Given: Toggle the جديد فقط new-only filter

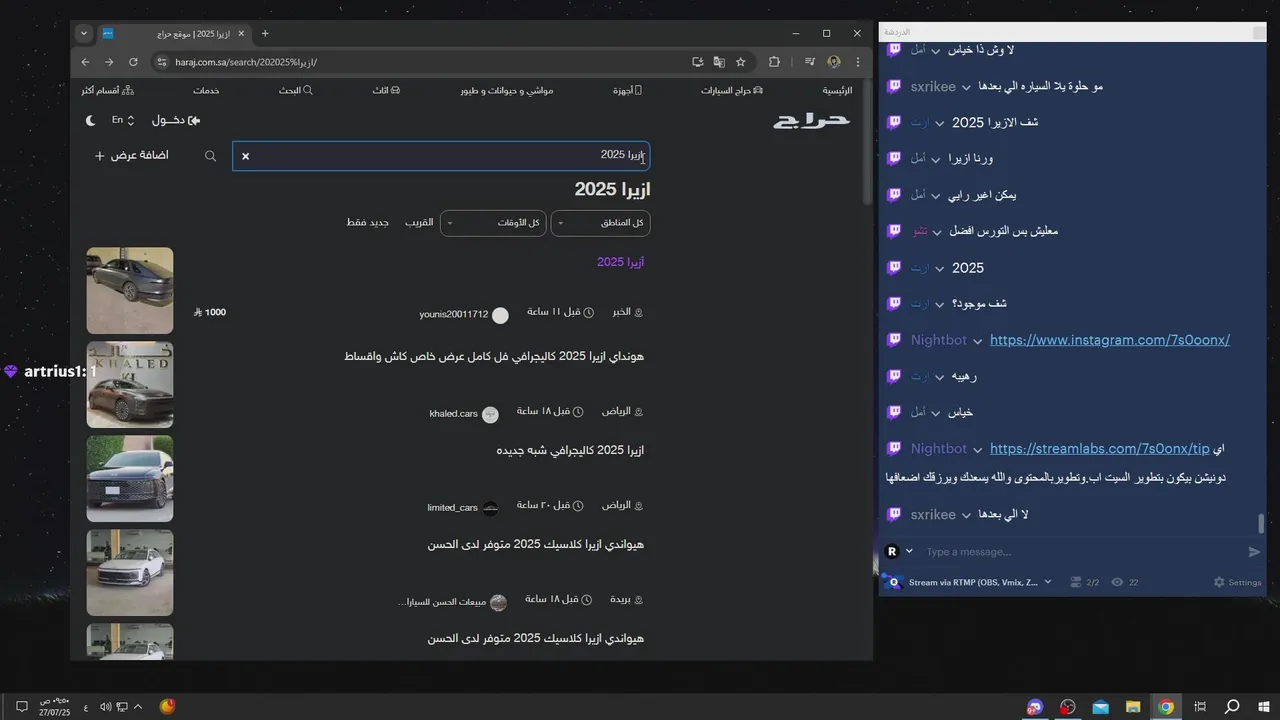Looking at the screenshot, I should (368, 222).
